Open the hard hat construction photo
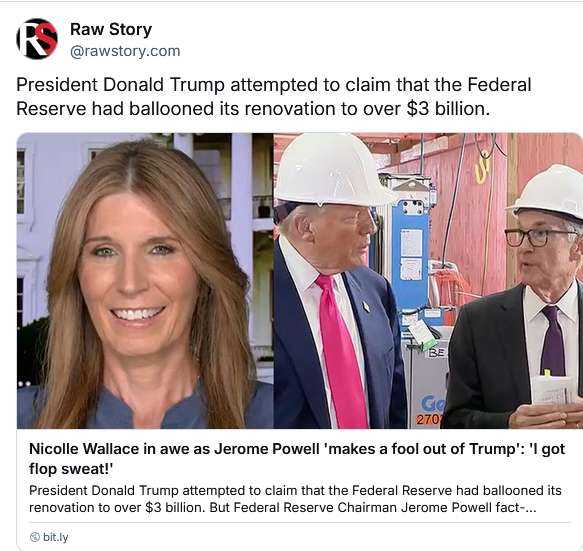583x551 pixels. [428, 281]
